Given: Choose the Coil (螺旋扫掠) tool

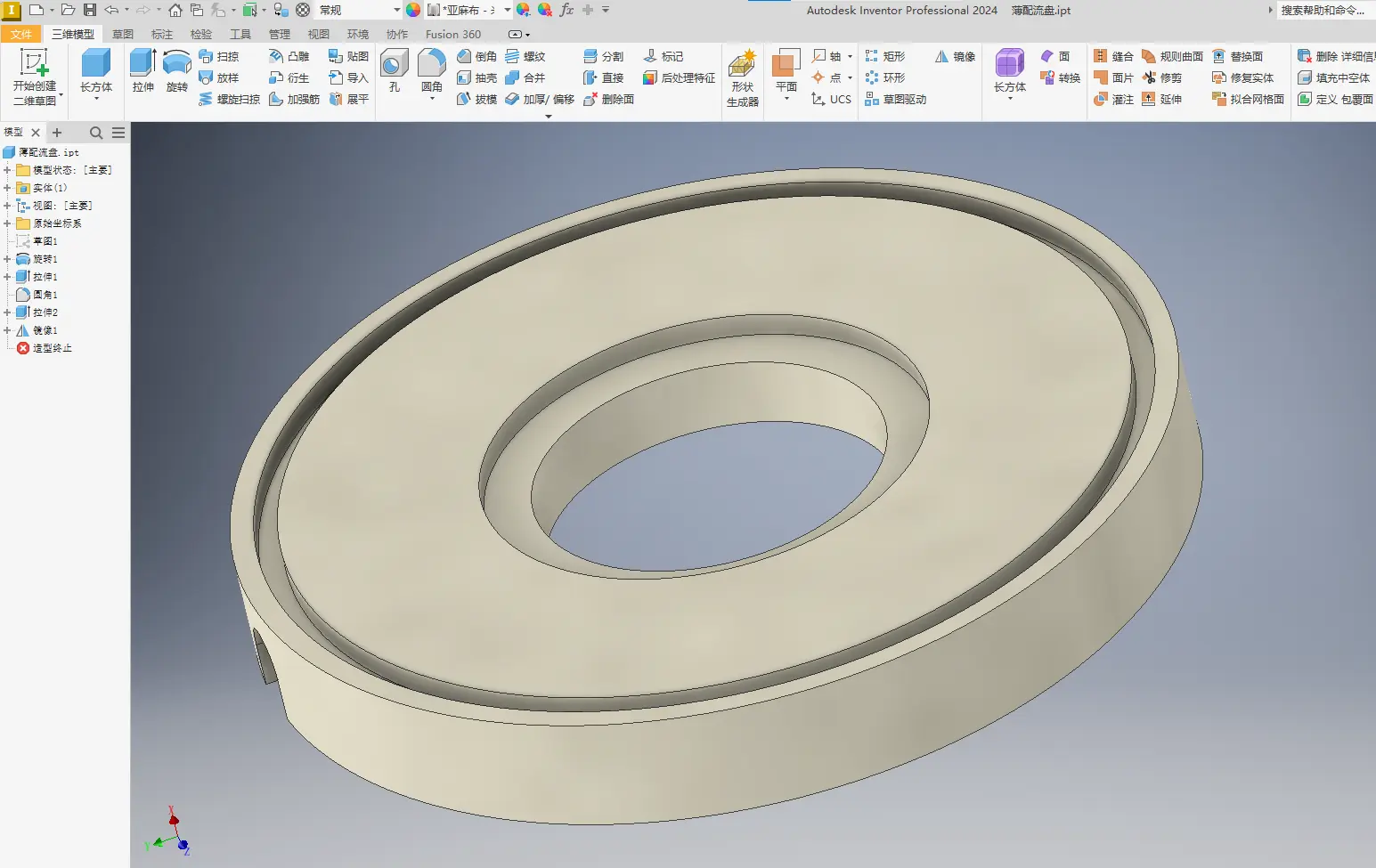Looking at the screenshot, I should tap(229, 99).
